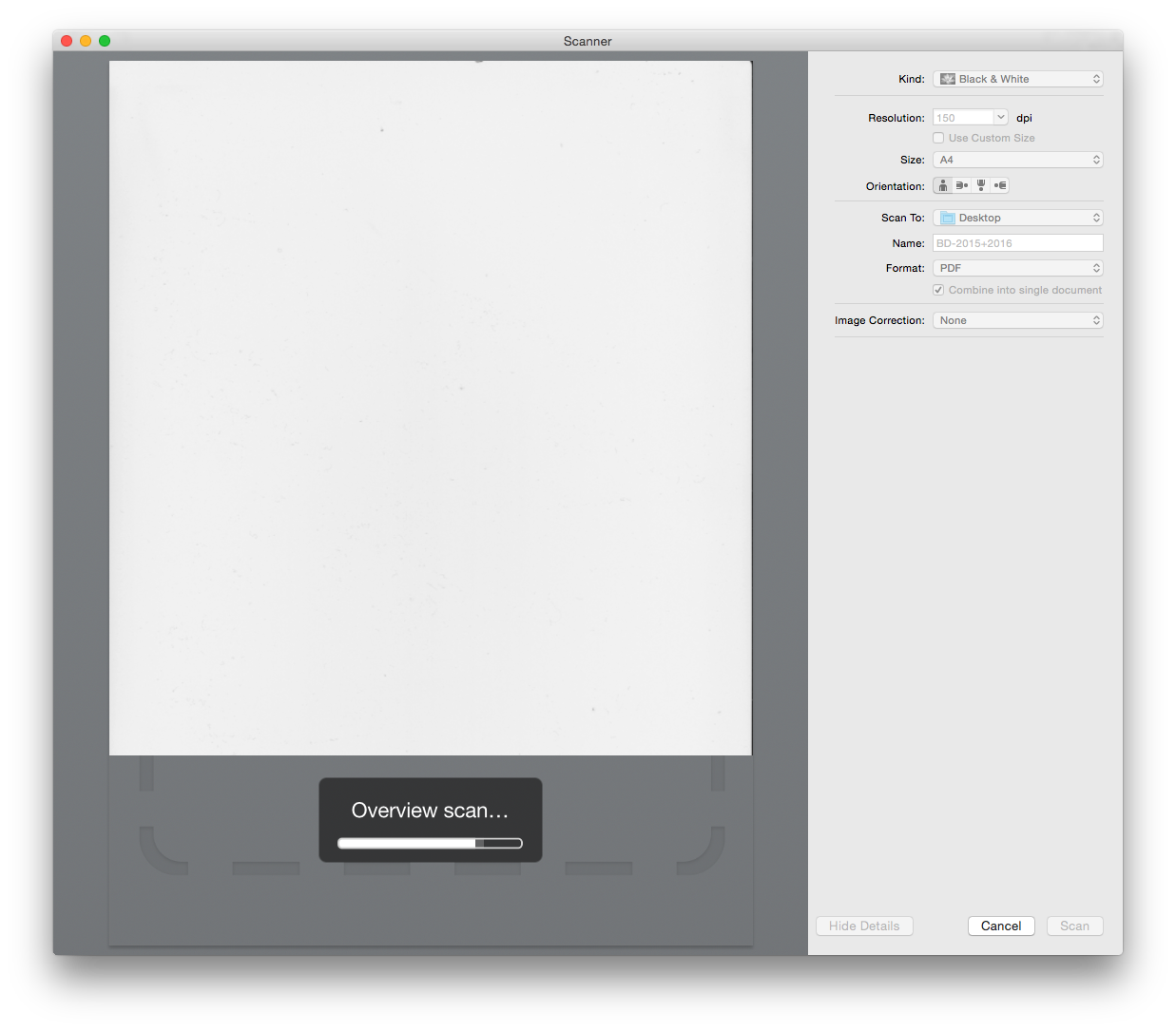Open the Size dropdown showing A4
The image size is (1176, 1031).
(1017, 160)
